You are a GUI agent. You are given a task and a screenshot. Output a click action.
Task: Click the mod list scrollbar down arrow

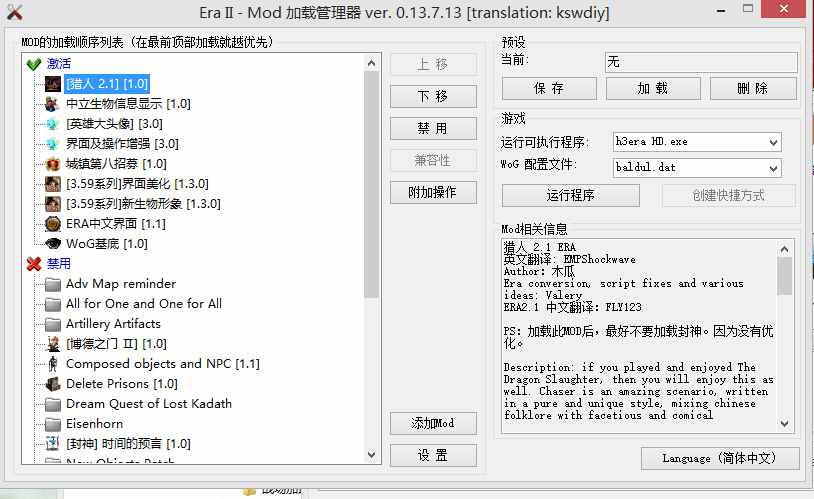pos(371,454)
